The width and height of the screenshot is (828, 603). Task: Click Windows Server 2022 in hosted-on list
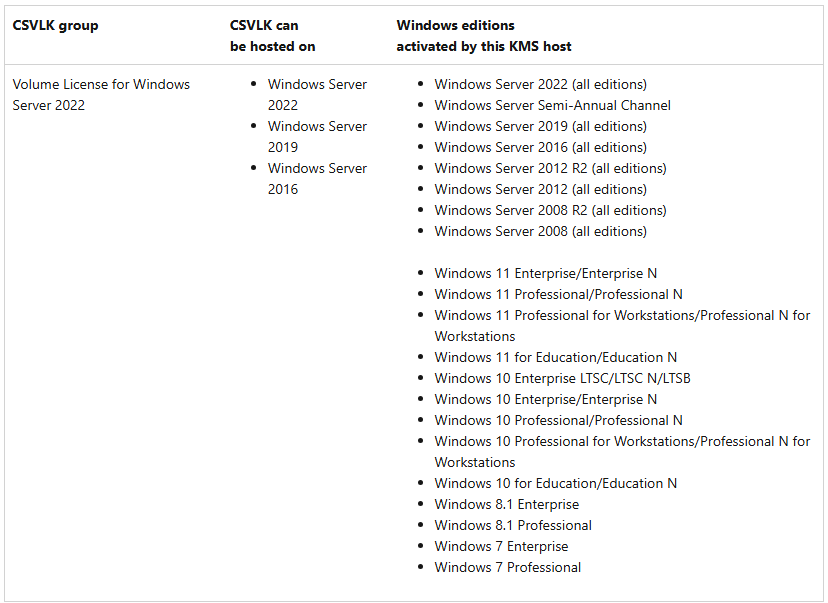[317, 95]
